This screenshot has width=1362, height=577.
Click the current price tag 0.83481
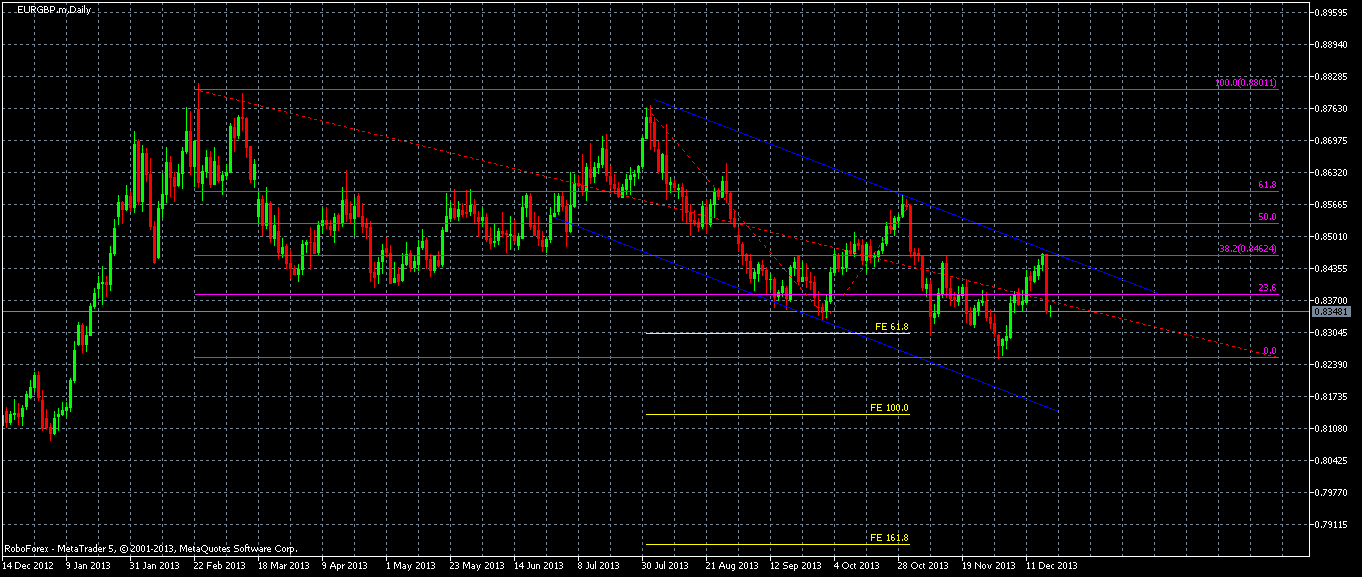tap(1333, 312)
